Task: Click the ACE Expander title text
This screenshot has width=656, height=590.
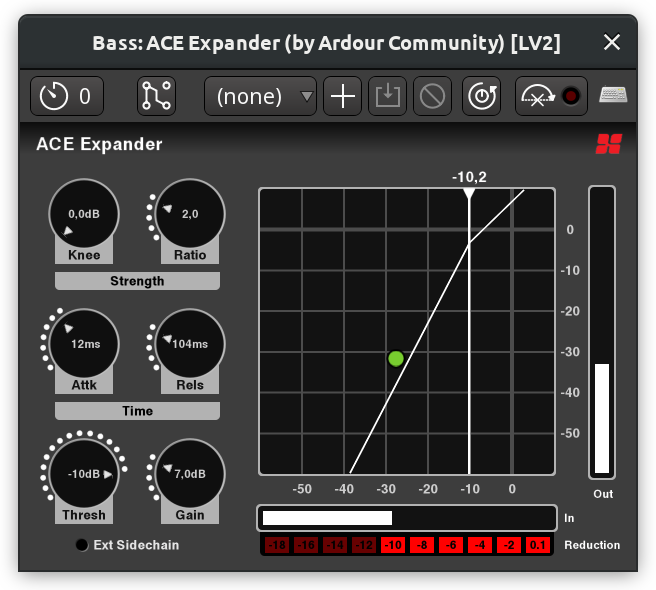Action: [x=99, y=144]
